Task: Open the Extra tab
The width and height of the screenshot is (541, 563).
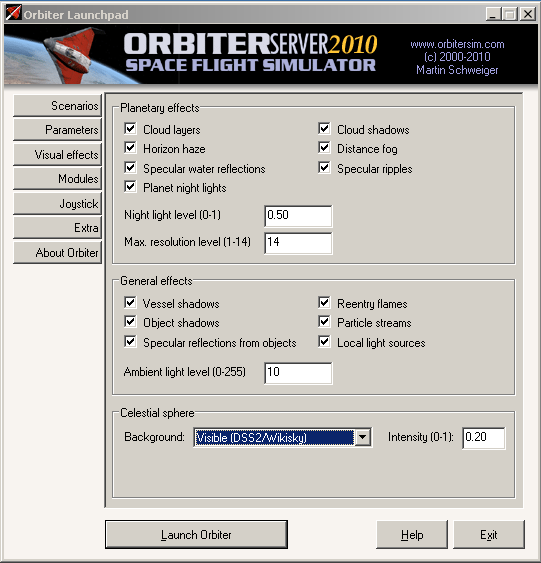Action: point(57,228)
